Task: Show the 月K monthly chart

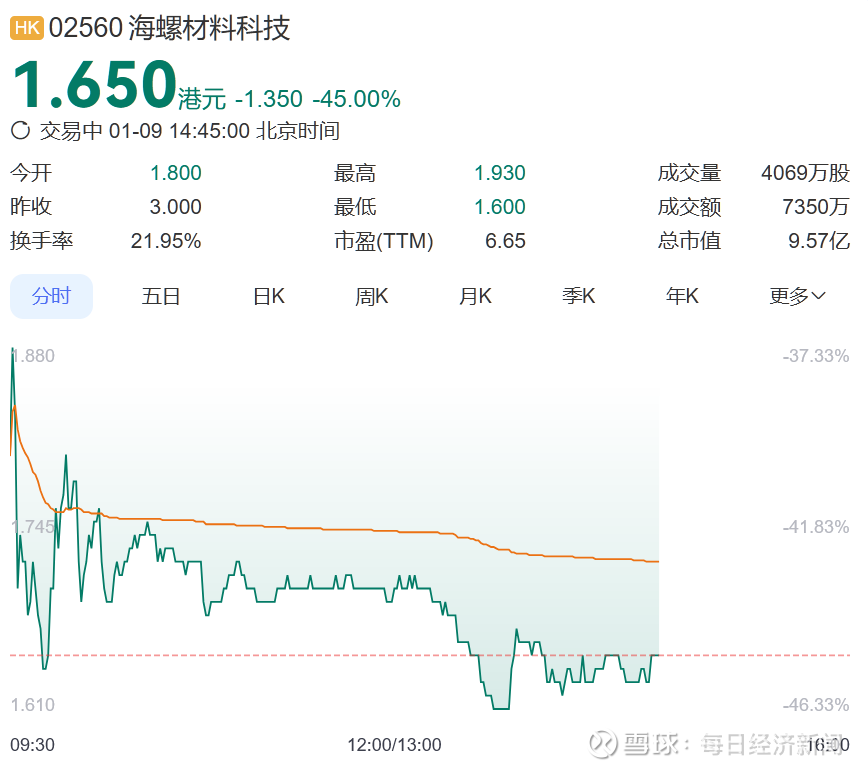Action: coord(475,296)
